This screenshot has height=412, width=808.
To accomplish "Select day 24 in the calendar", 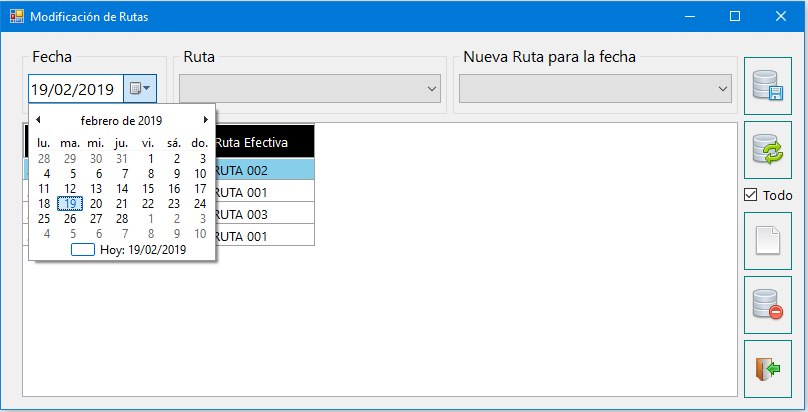I will pos(200,204).
